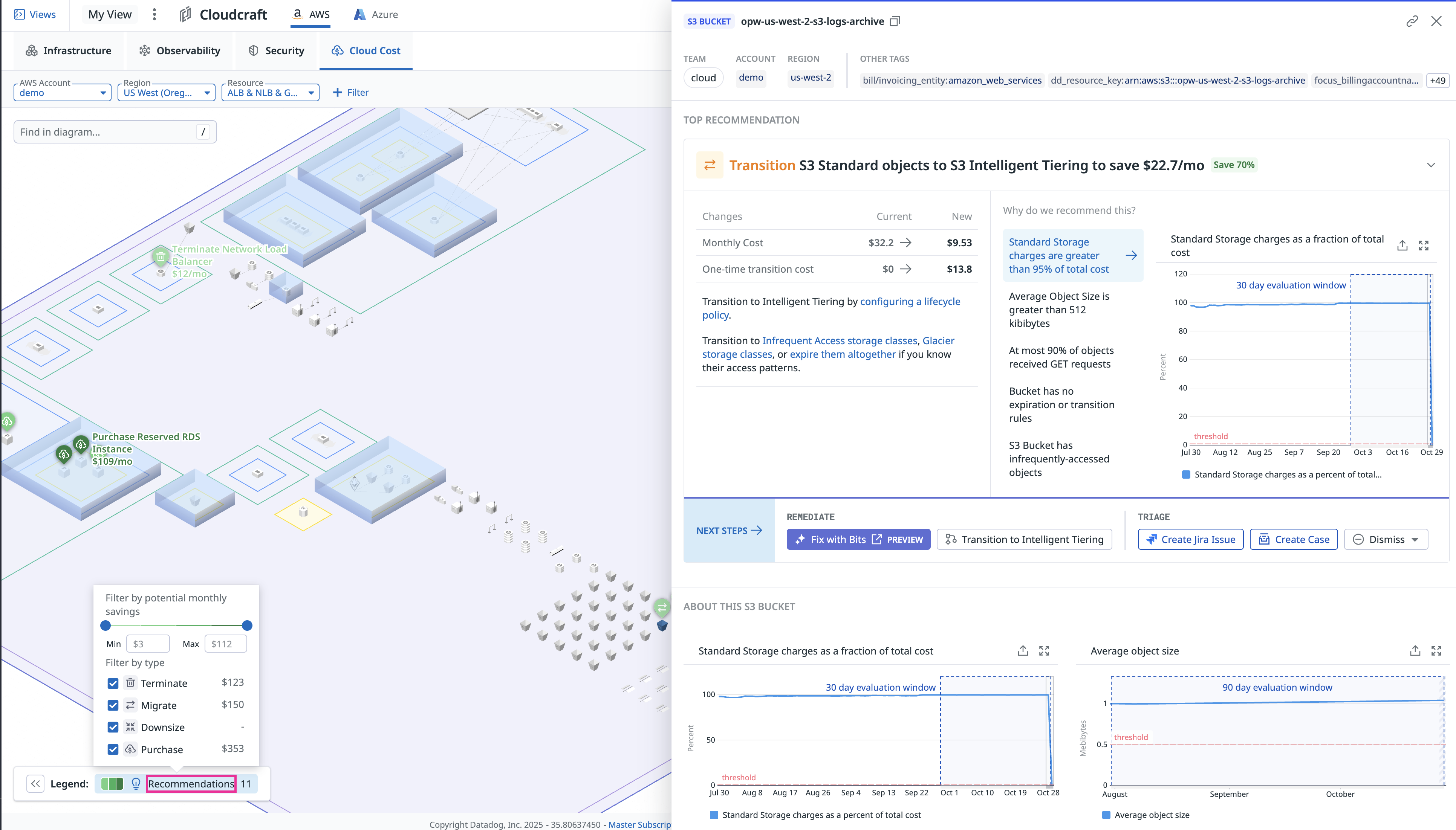Uncheck the Migrate recommendation type

(113, 705)
